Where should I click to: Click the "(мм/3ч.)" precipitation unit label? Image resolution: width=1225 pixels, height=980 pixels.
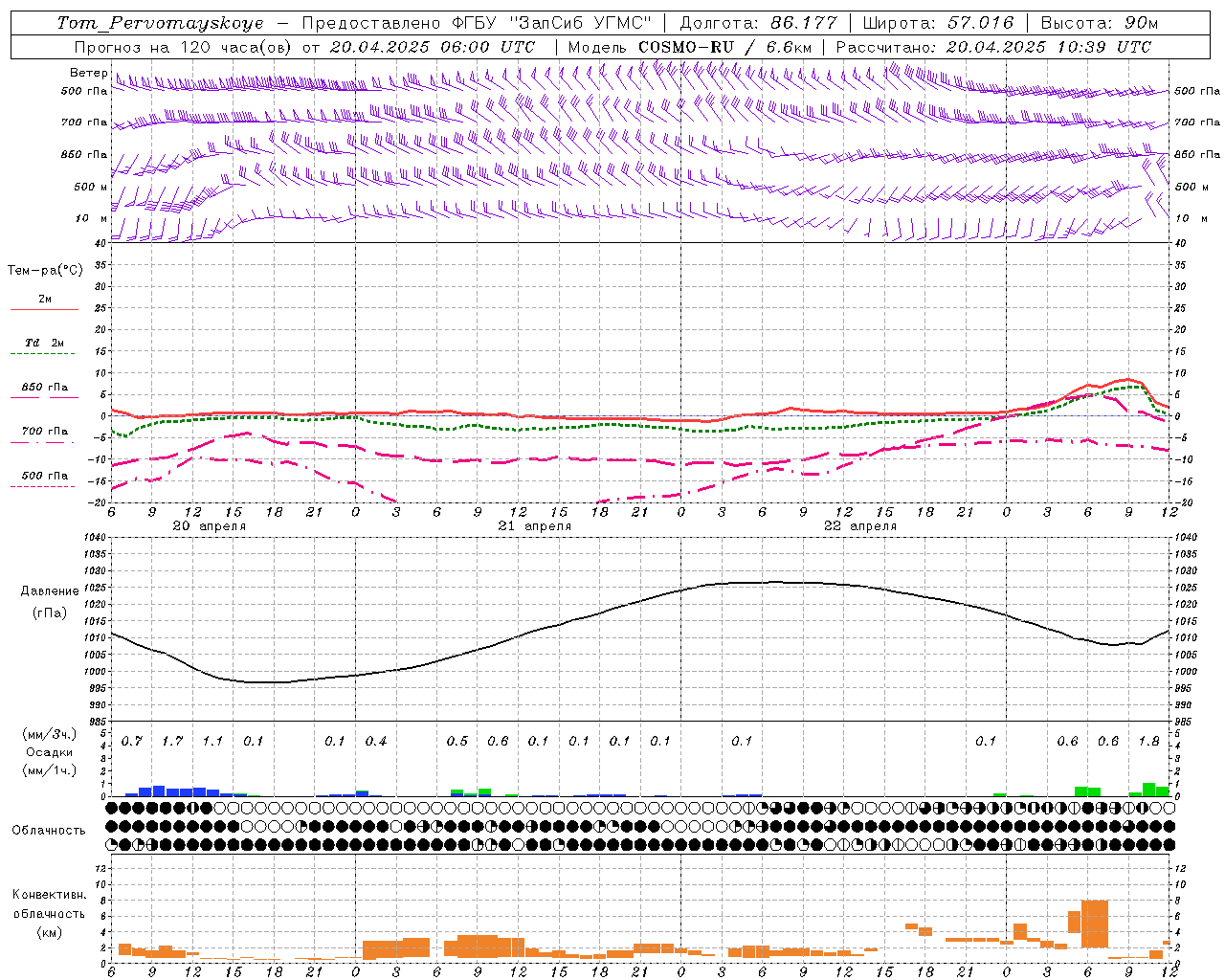49,735
